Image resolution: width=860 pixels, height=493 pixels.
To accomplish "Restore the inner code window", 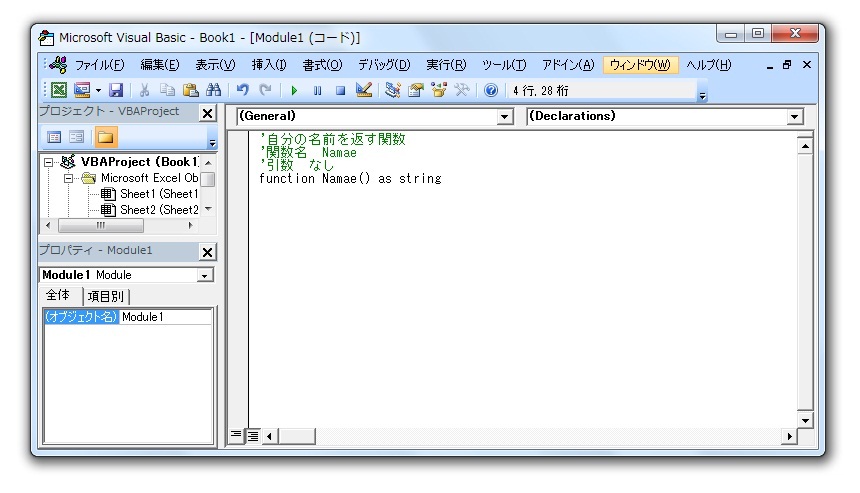I will coord(787,65).
